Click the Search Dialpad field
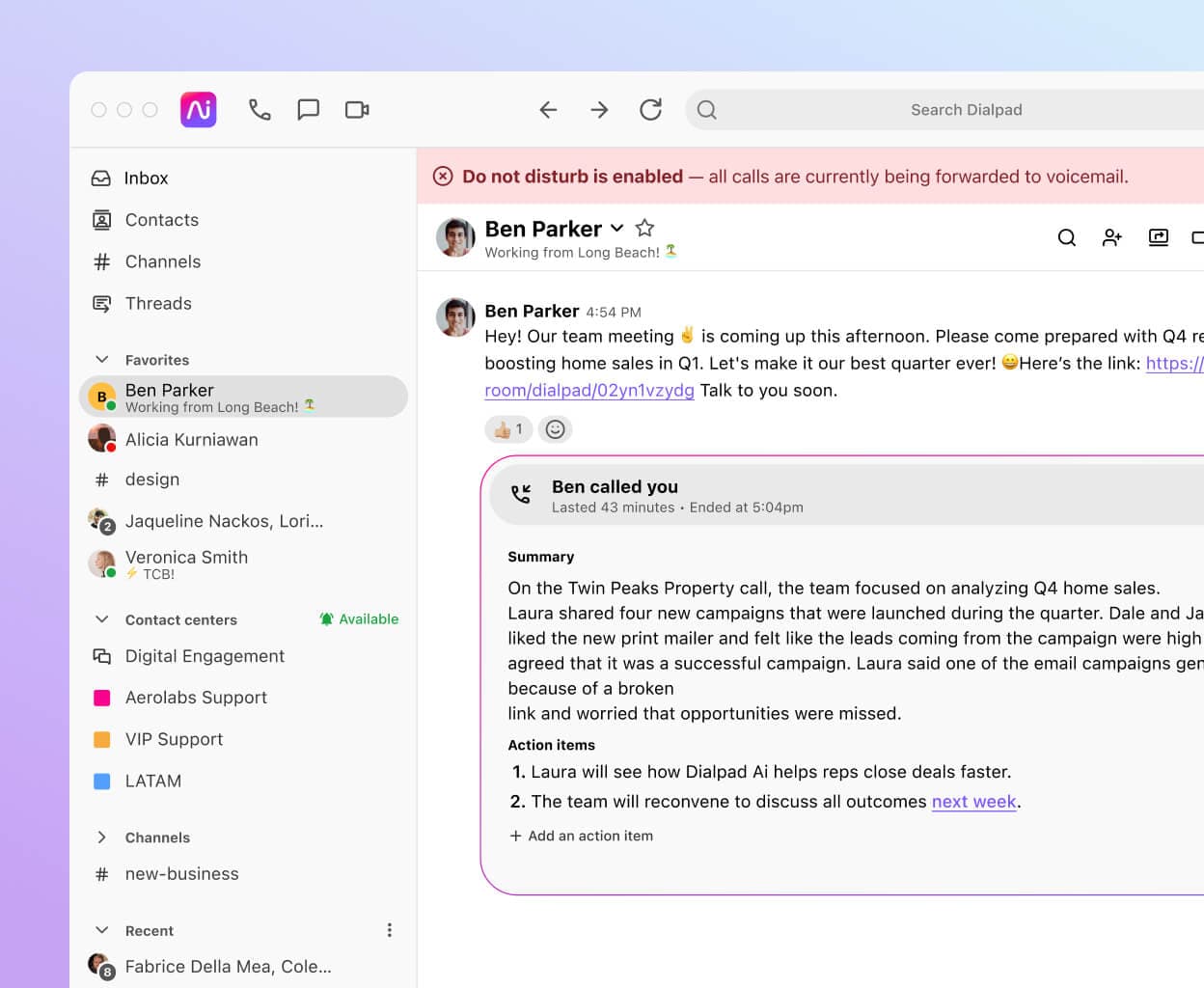 pyautogui.click(x=965, y=110)
